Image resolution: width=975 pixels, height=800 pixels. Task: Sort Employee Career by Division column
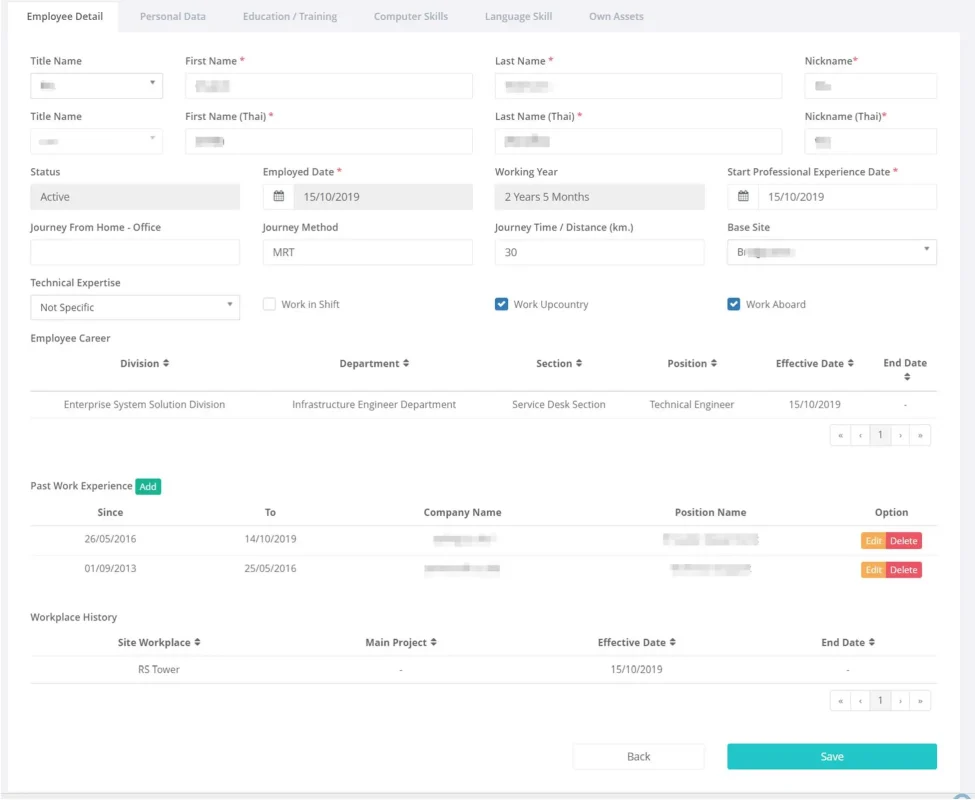[144, 364]
